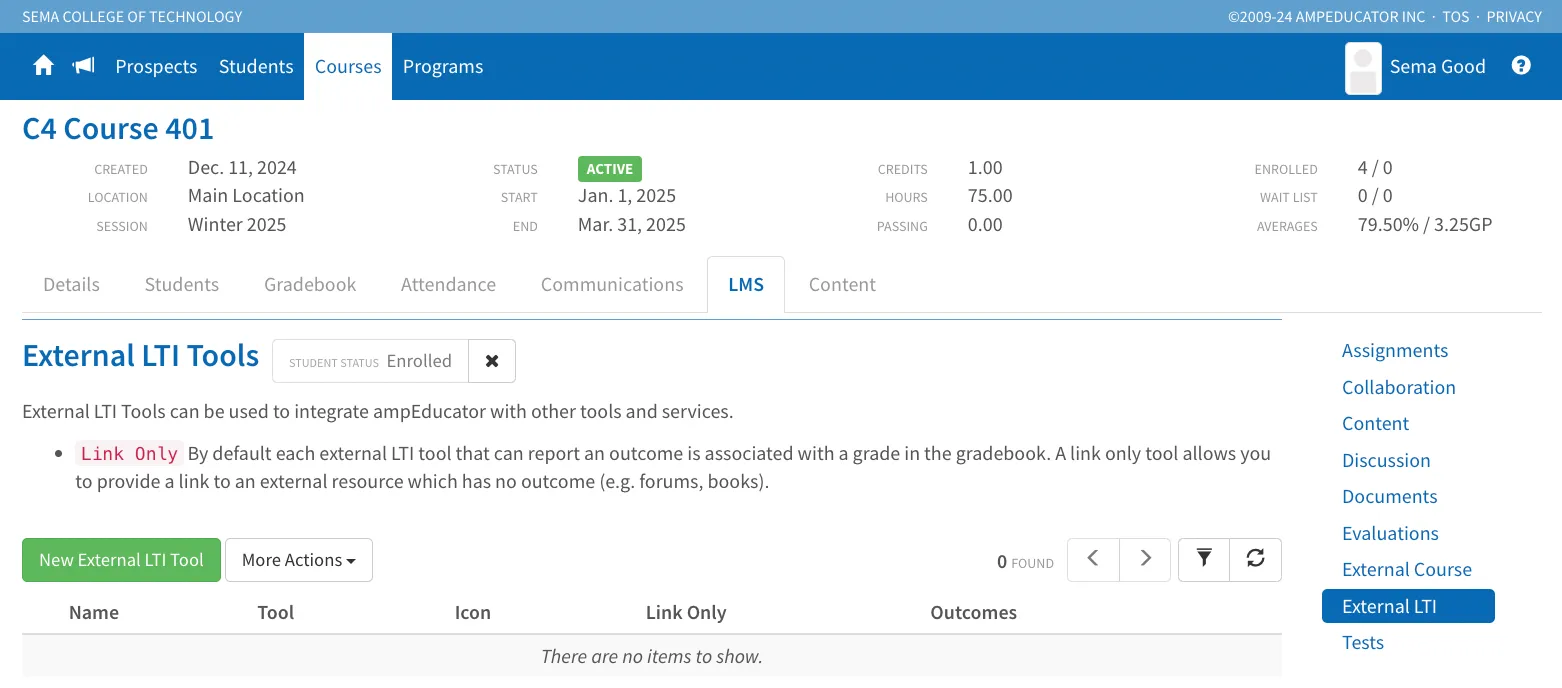The height and width of the screenshot is (688, 1562).
Task: Open the Programs menu
Action: point(443,66)
